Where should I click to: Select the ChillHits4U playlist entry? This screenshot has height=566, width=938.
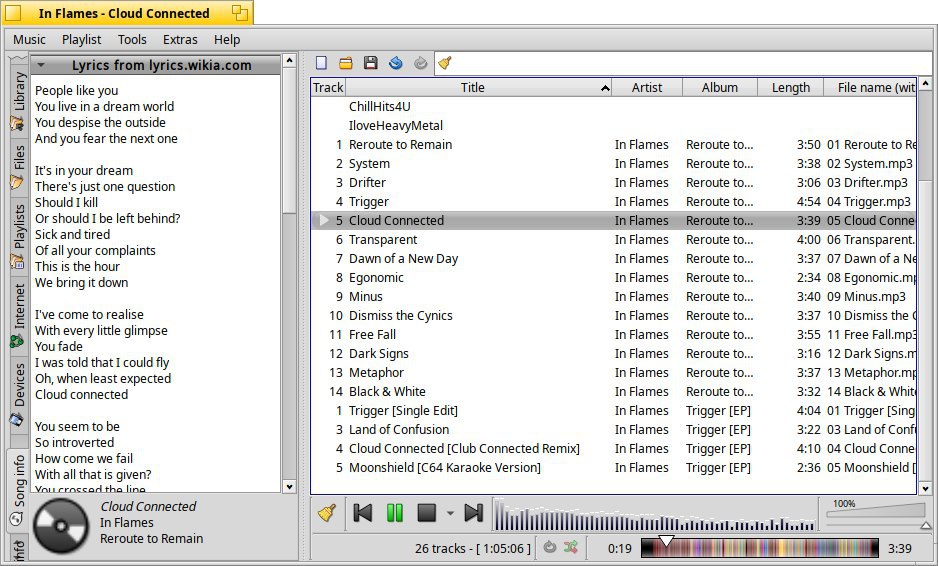(613, 106)
